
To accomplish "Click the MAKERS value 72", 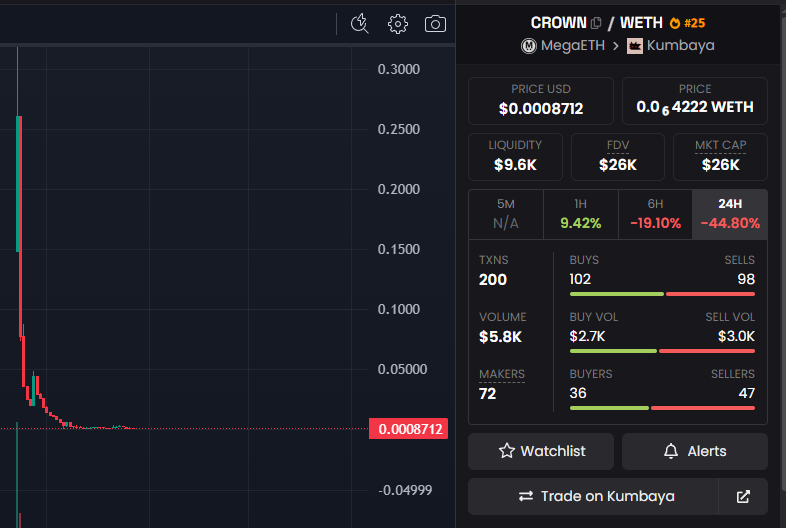I will click(487, 394).
